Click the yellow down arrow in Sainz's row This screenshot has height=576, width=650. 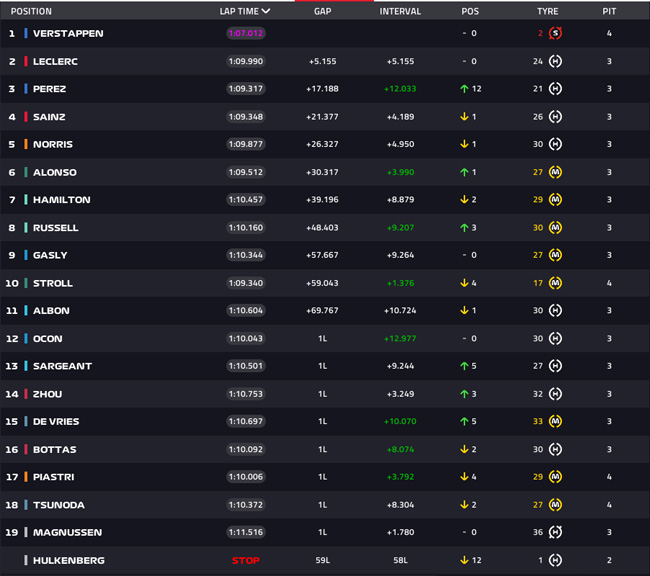click(x=464, y=117)
